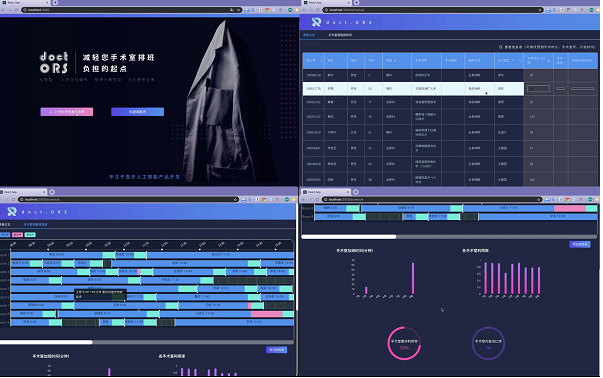Toggle teal legend tag above timeline
Image resolution: width=603 pixels, height=378 pixels.
tap(30, 235)
